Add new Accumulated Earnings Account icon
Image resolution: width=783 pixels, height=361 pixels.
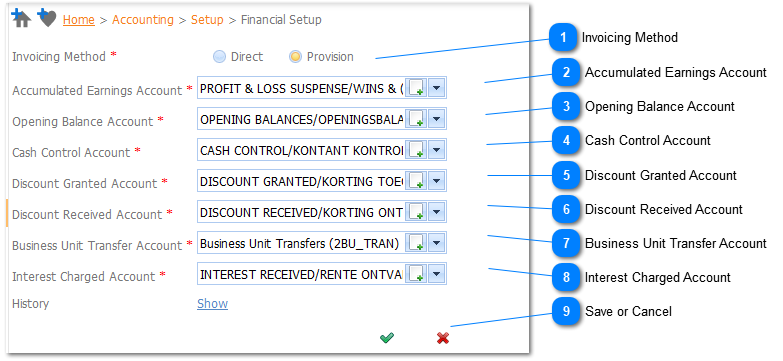point(416,88)
